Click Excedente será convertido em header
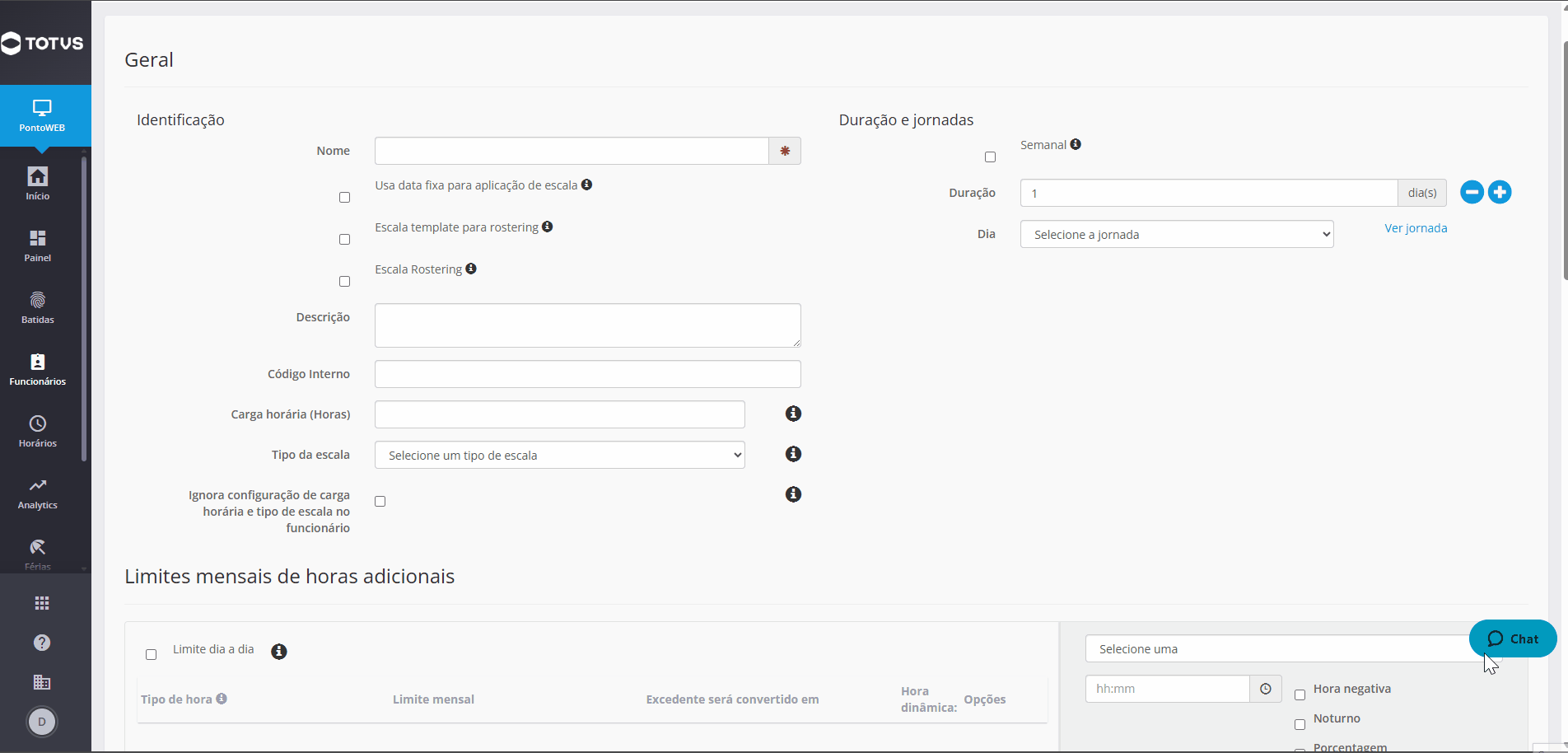1568x753 pixels. click(x=732, y=699)
